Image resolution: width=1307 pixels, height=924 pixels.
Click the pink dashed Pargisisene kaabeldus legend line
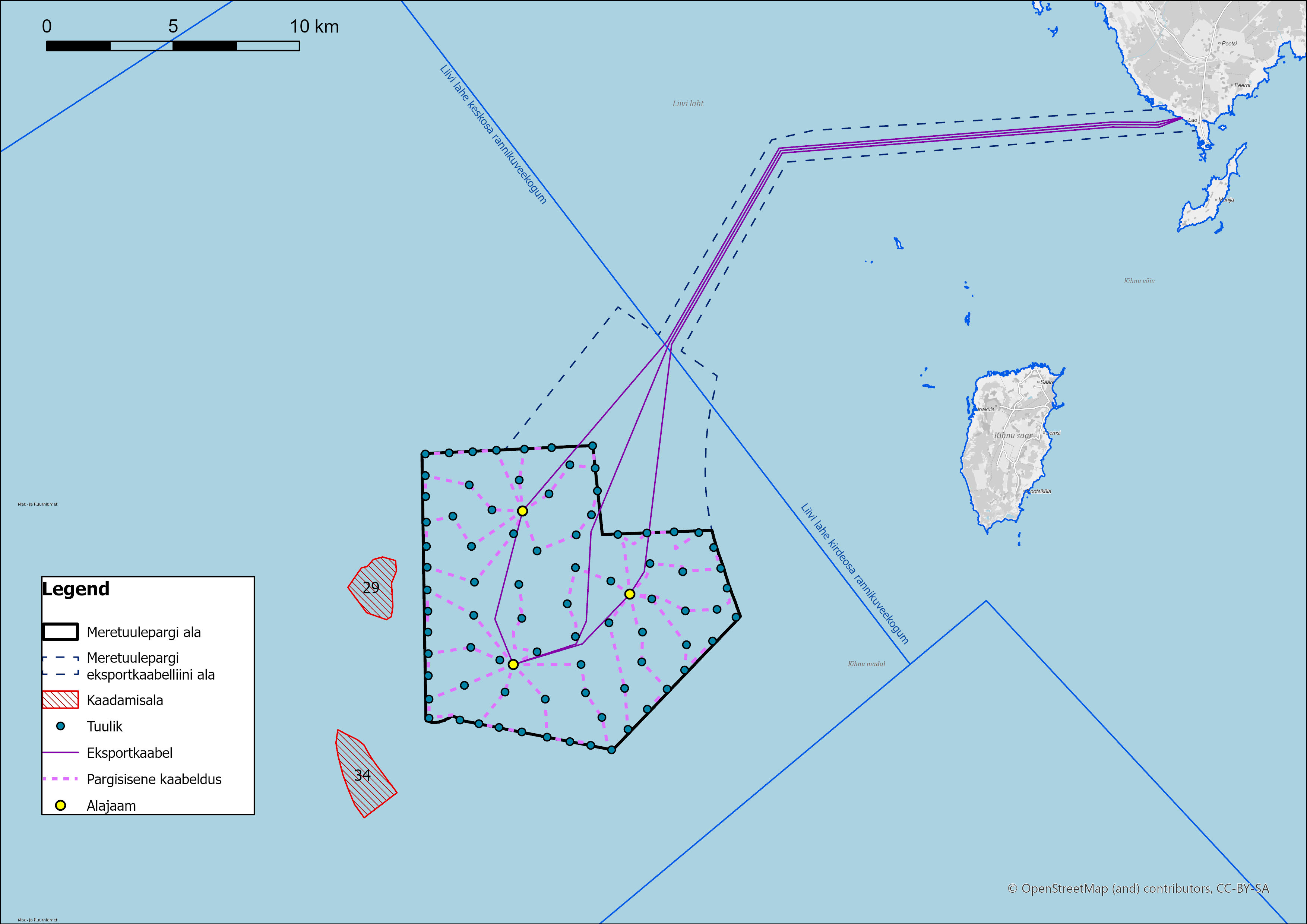click(60, 779)
